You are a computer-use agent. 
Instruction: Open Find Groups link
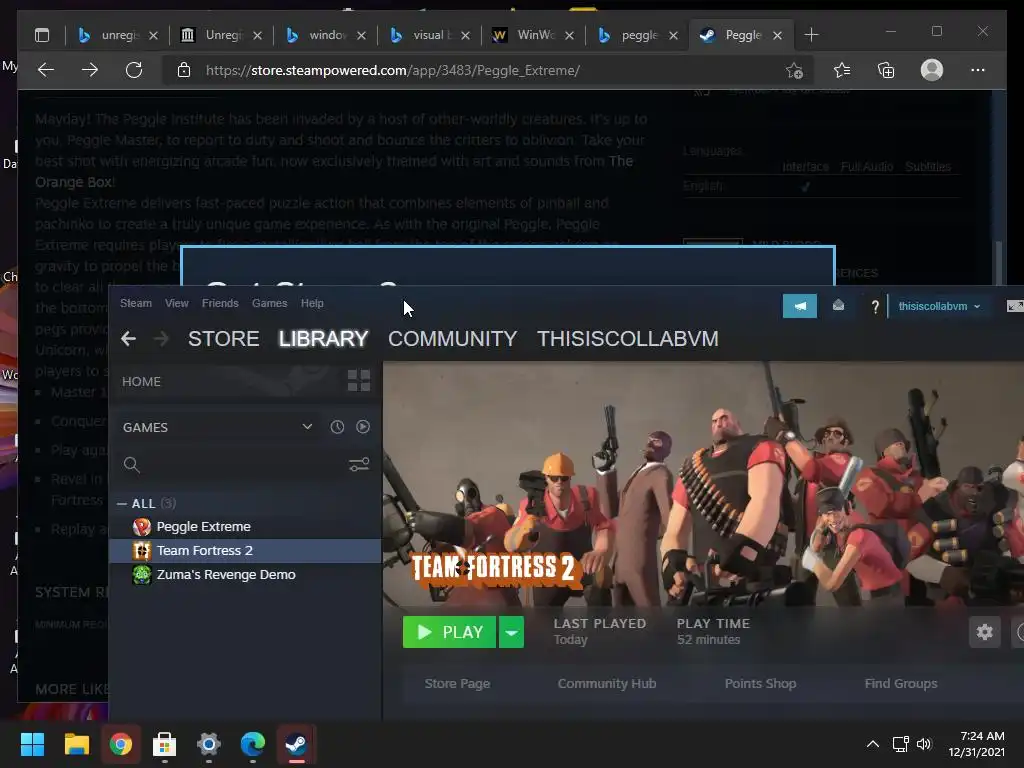click(x=901, y=683)
